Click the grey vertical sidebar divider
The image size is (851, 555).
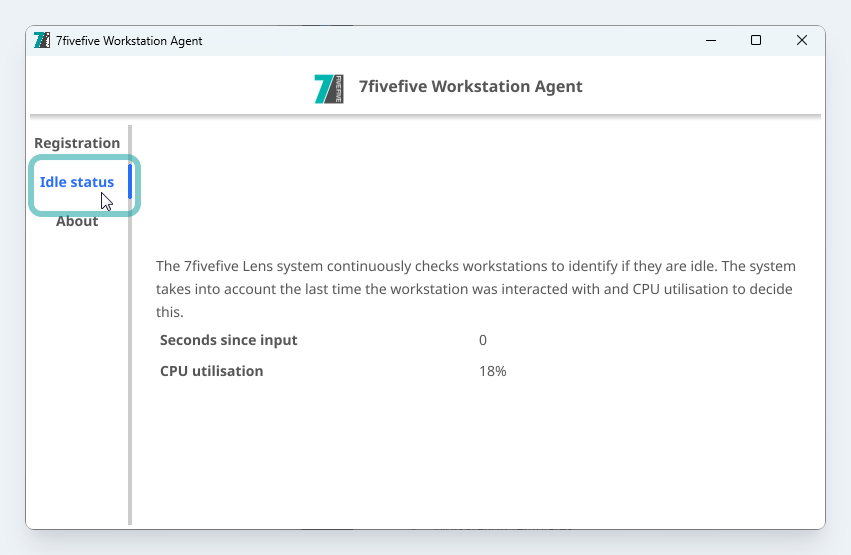tap(130, 400)
